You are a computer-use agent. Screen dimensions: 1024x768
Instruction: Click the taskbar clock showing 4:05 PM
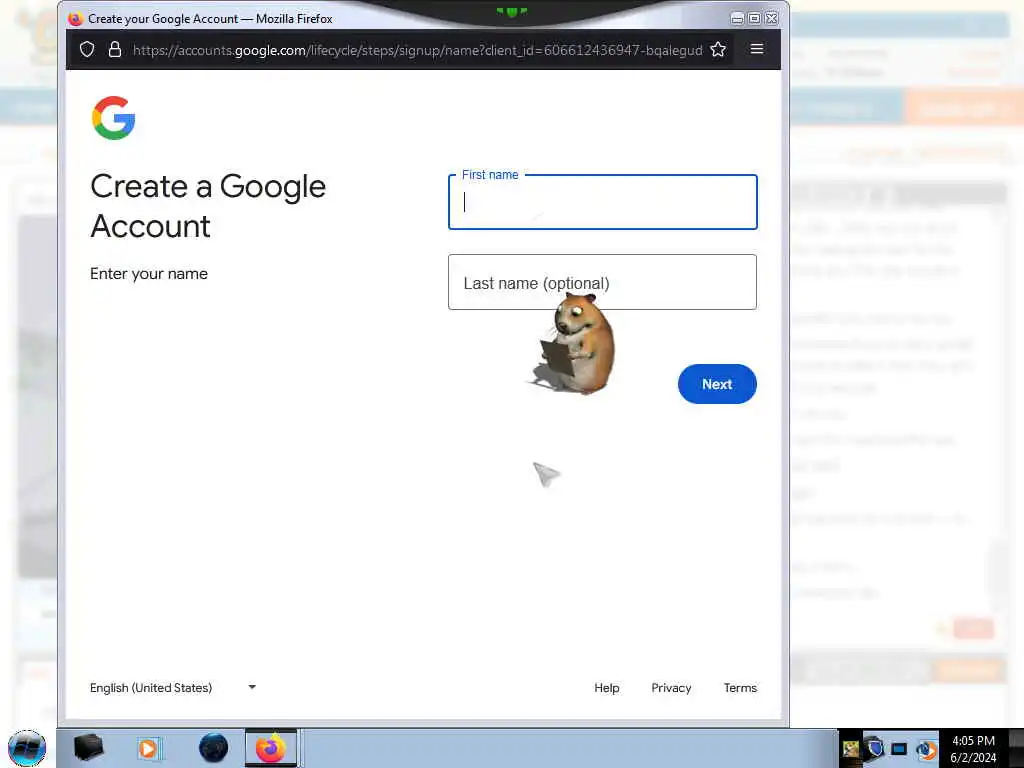(973, 749)
